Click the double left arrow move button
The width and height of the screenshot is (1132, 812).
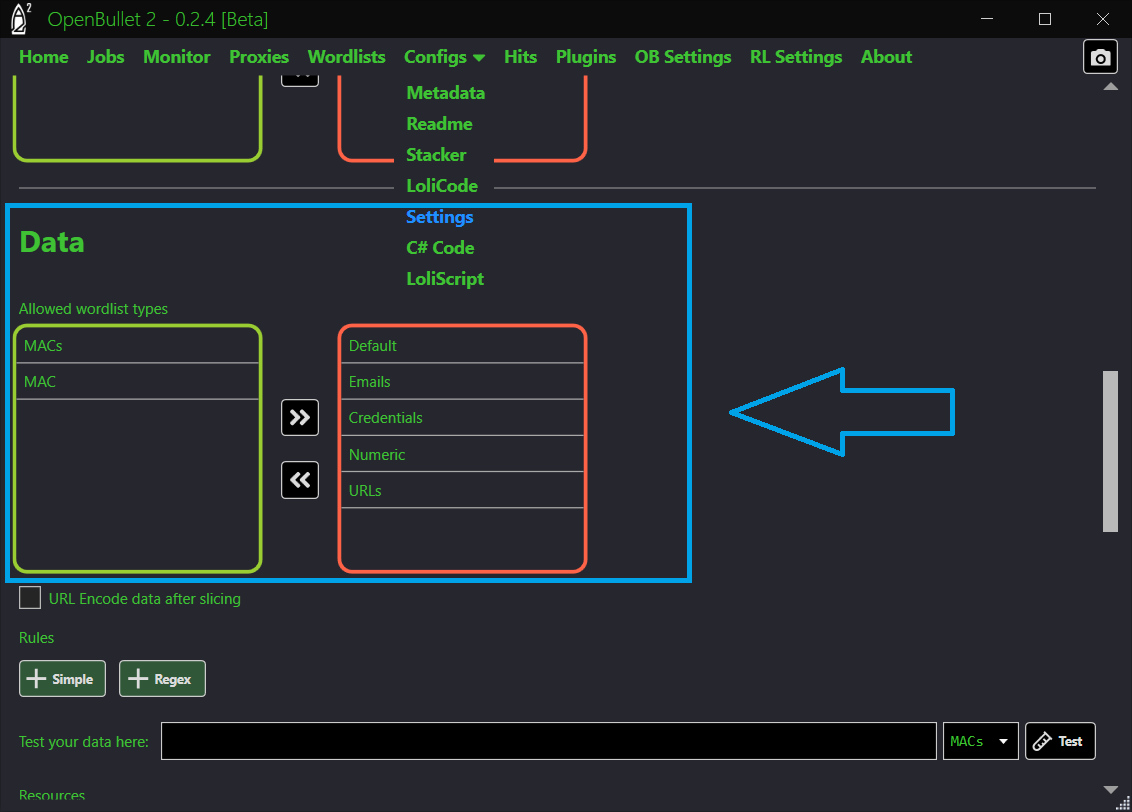[x=300, y=480]
